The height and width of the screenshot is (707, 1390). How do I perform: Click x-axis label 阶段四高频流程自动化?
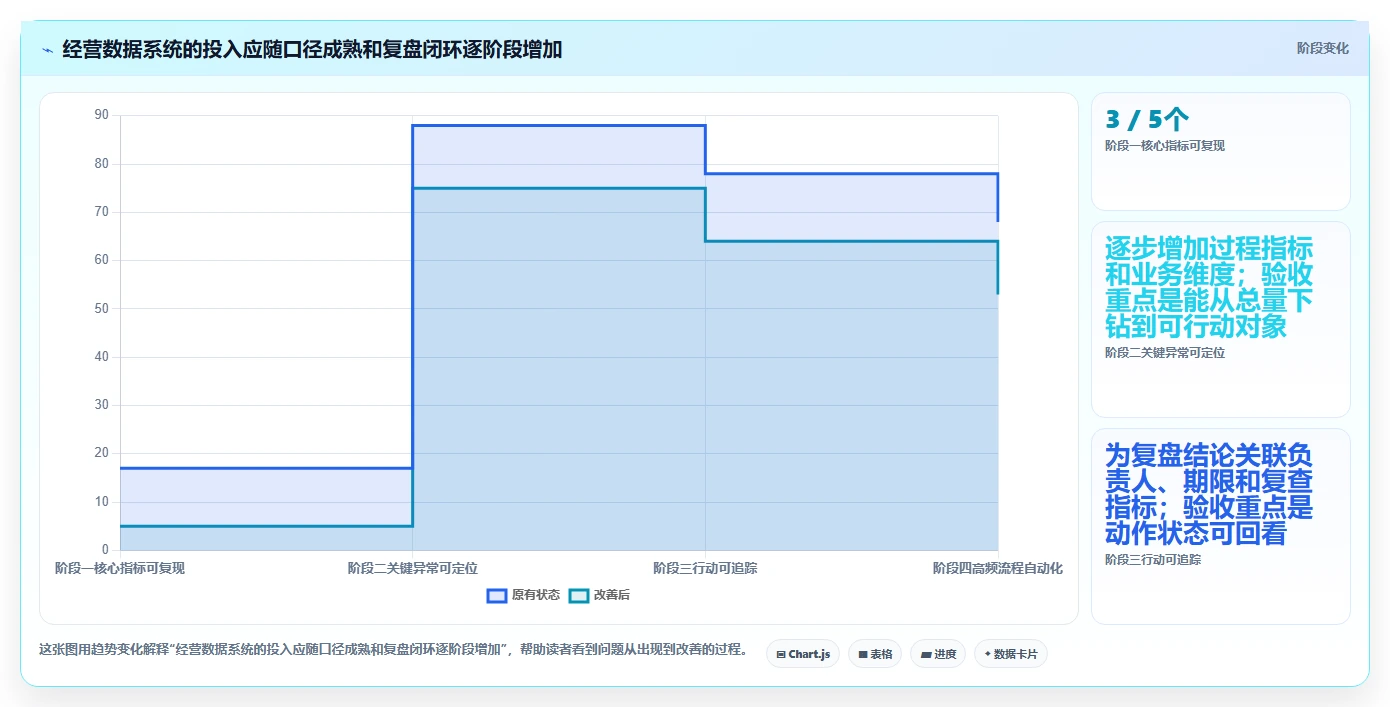(998, 568)
